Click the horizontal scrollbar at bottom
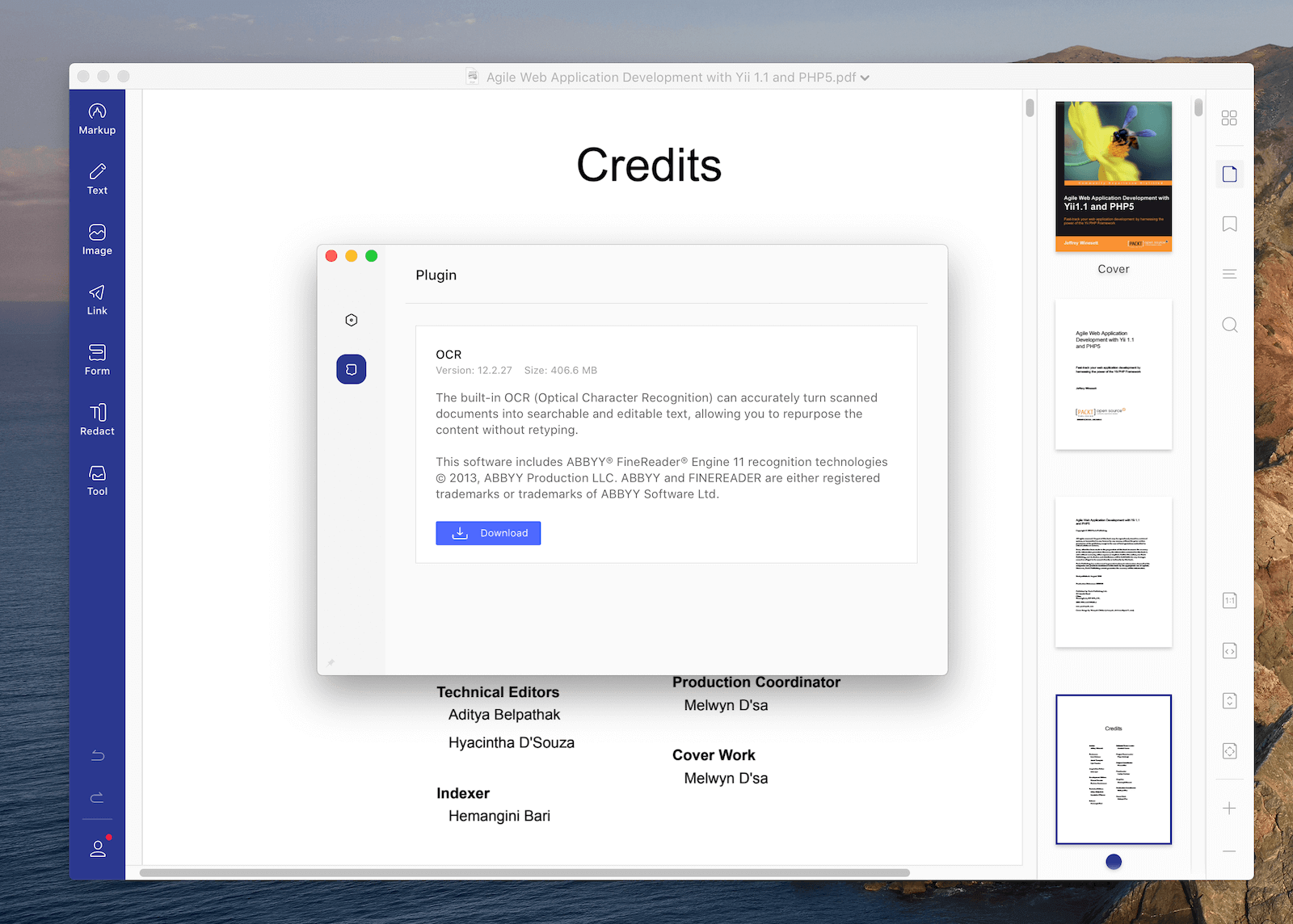This screenshot has height=924, width=1293. point(524,872)
